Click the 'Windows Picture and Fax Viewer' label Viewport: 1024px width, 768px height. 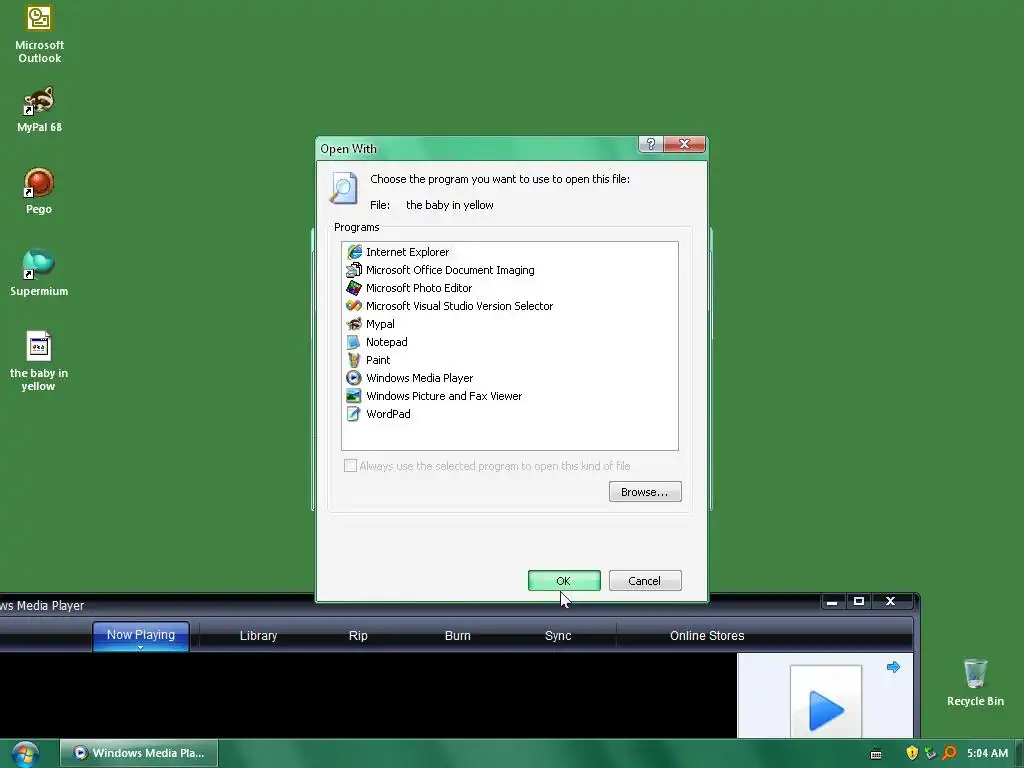pos(444,396)
